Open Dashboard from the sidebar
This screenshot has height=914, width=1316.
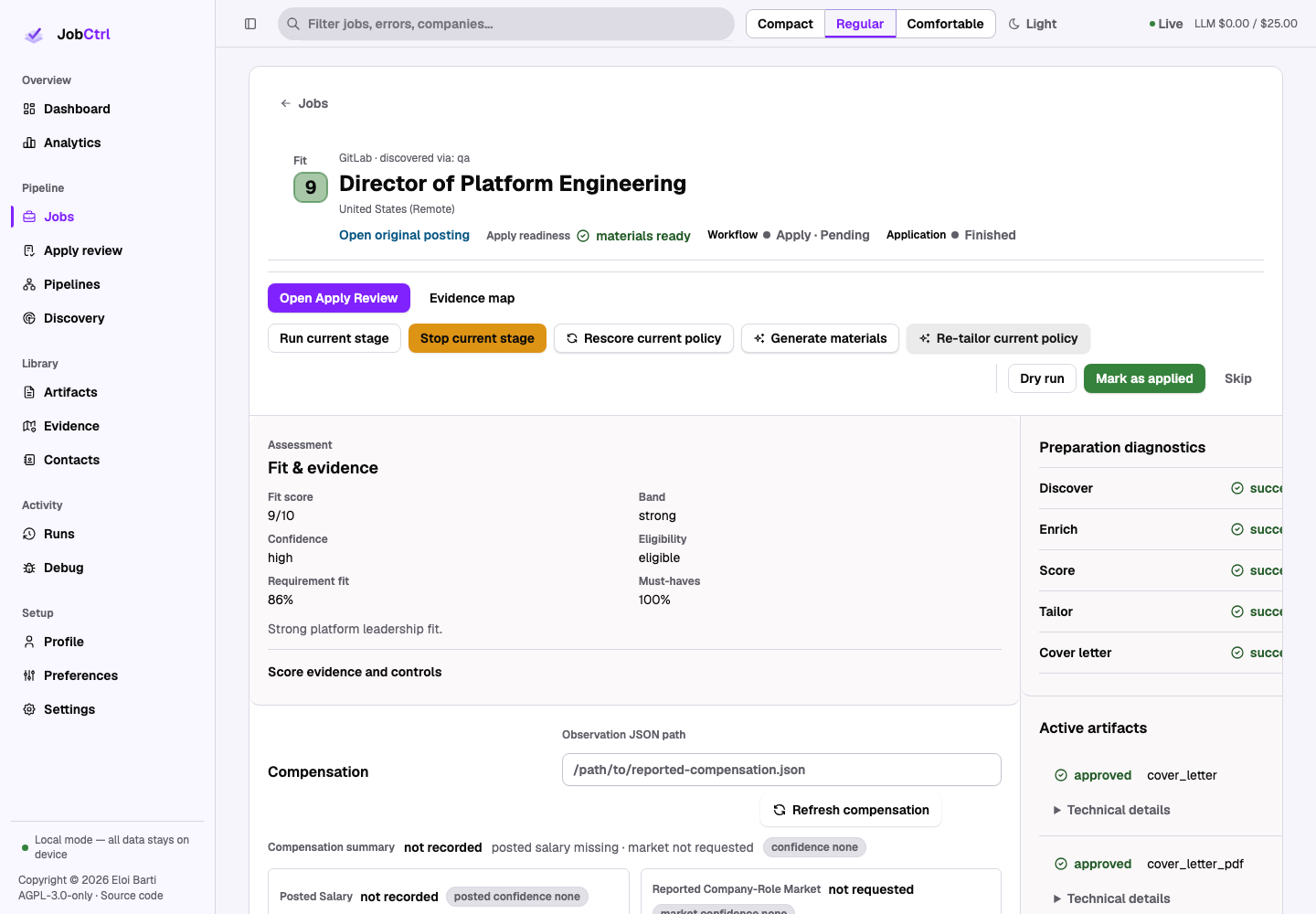pyautogui.click(x=77, y=109)
